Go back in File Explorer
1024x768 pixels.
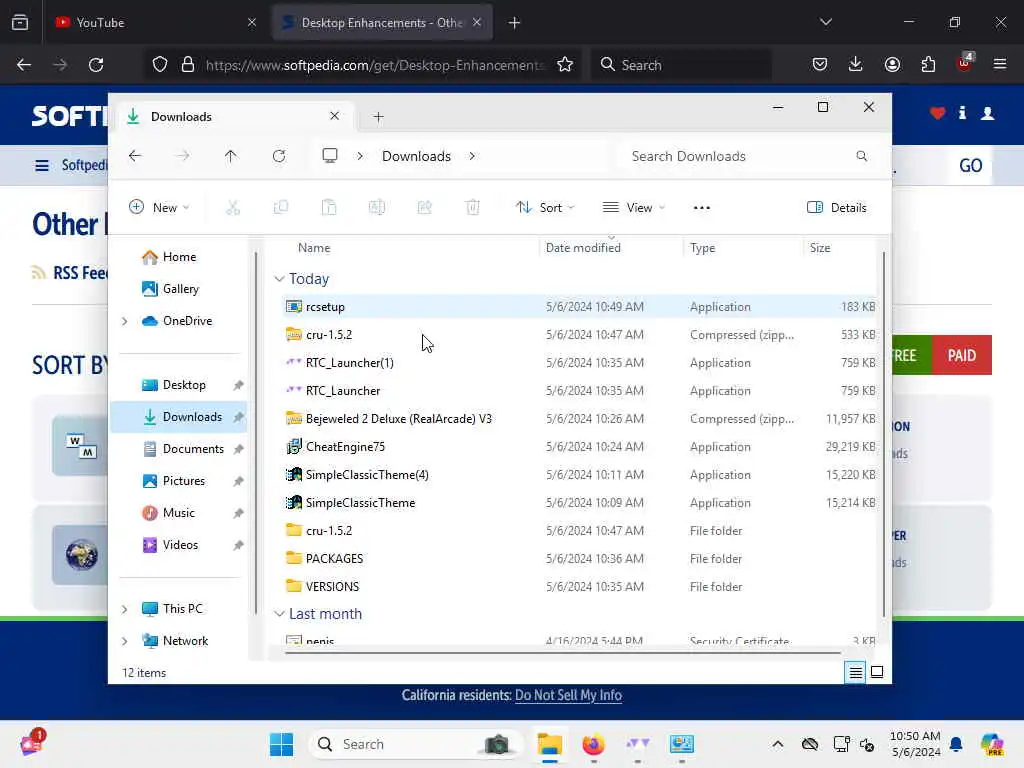tap(135, 156)
